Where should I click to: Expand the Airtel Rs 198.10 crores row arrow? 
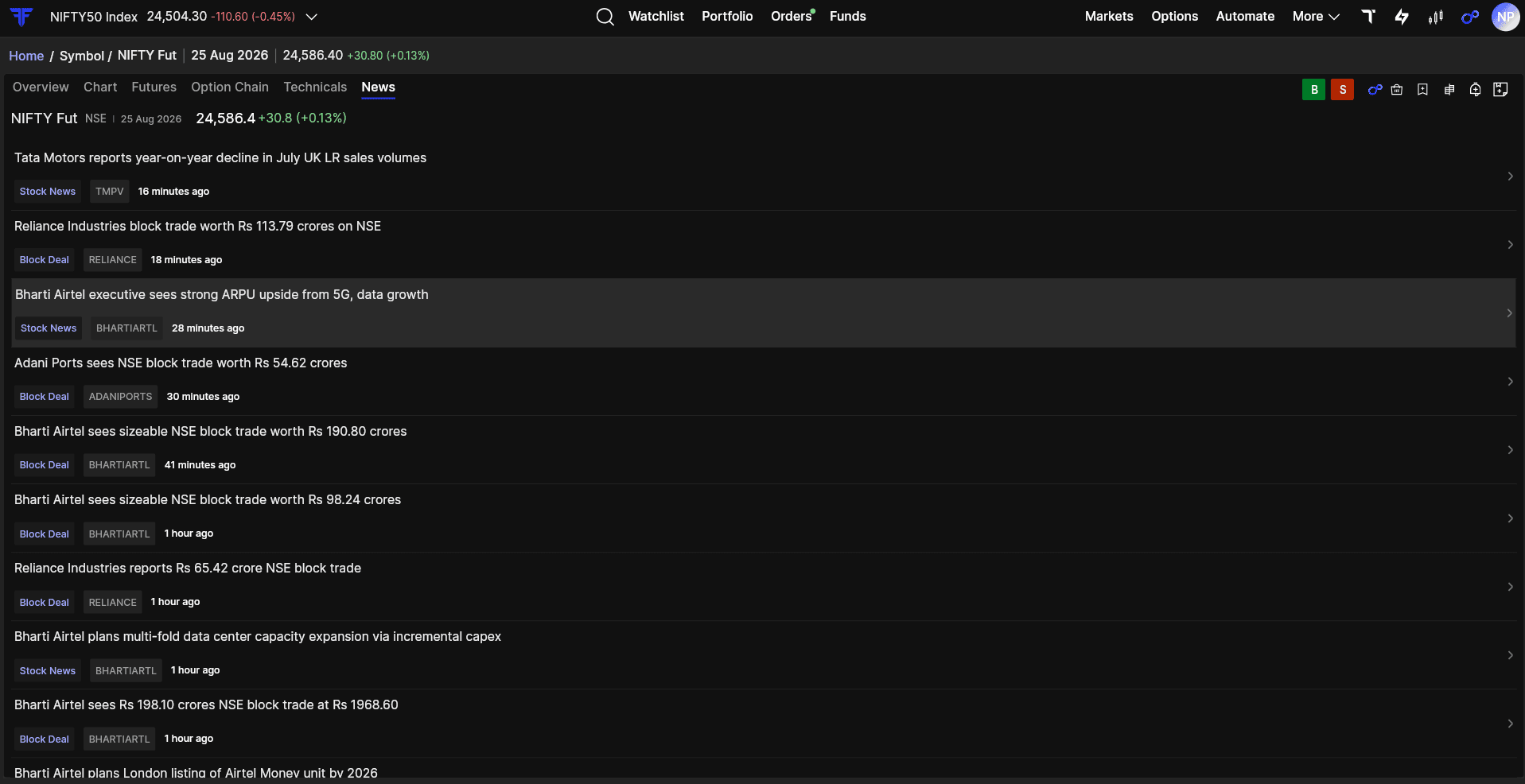[1510, 724]
